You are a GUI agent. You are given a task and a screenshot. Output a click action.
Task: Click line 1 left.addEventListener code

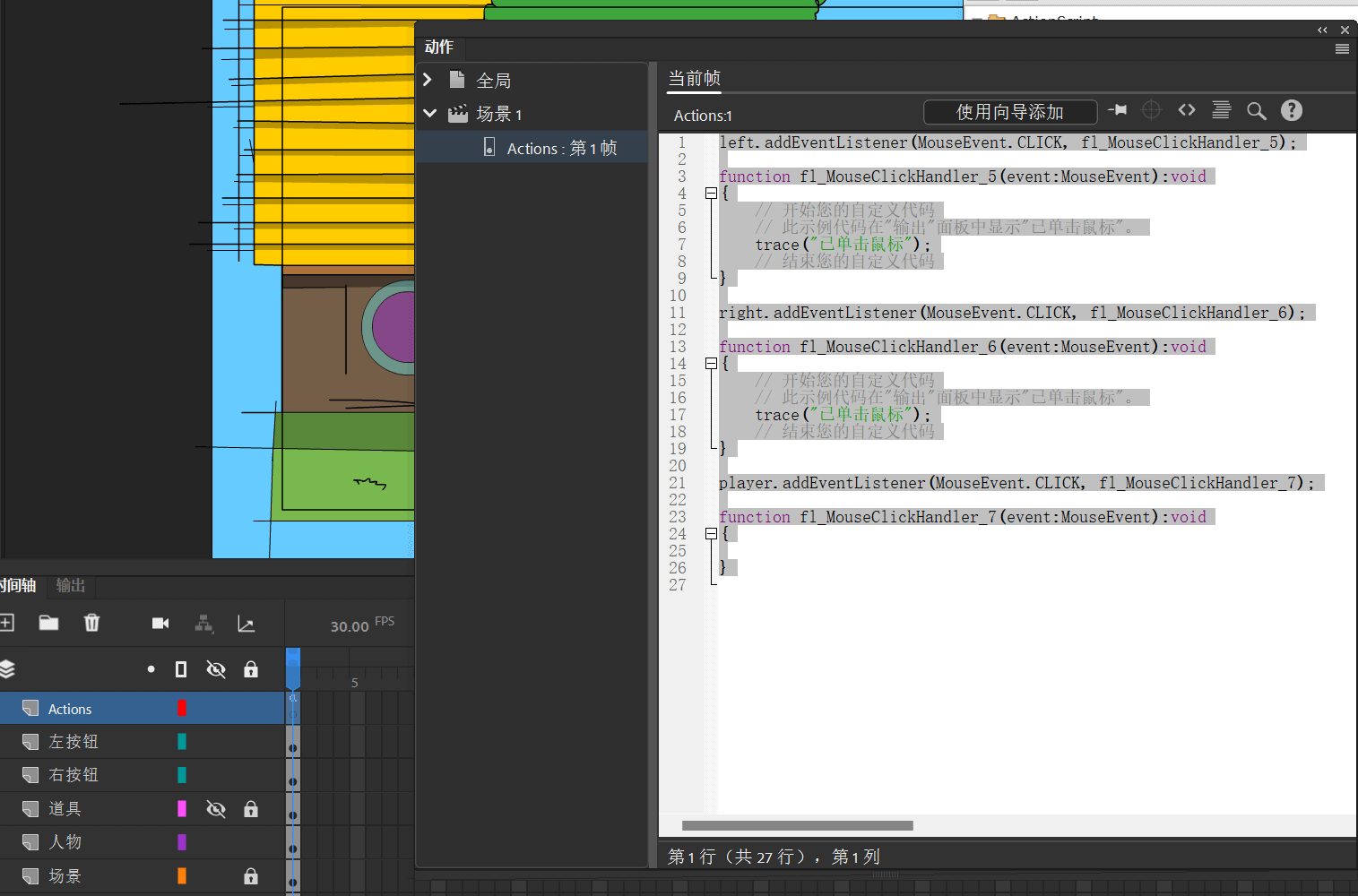click(1008, 142)
